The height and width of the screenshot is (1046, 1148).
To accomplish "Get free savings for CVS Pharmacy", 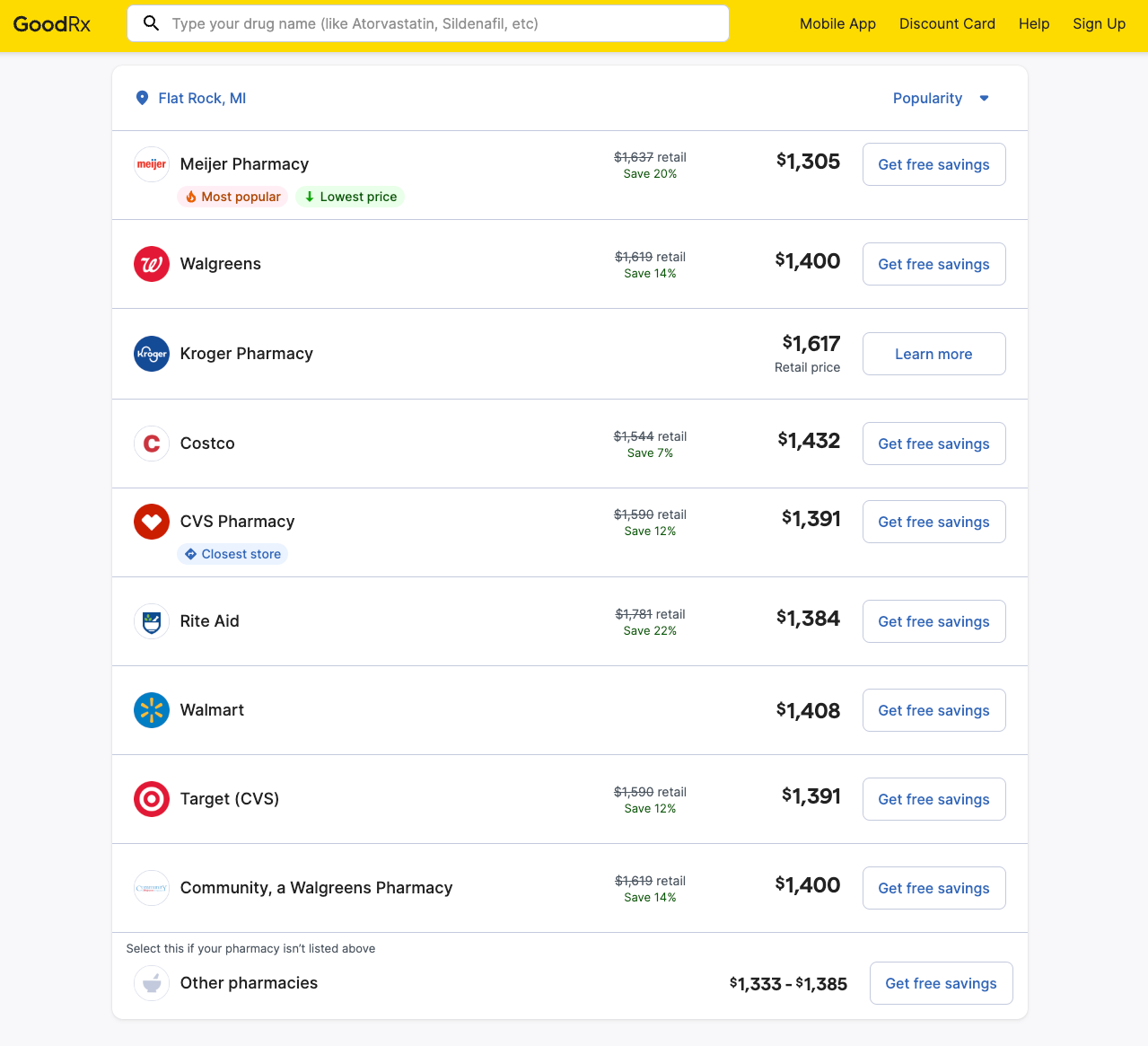I will click(933, 522).
